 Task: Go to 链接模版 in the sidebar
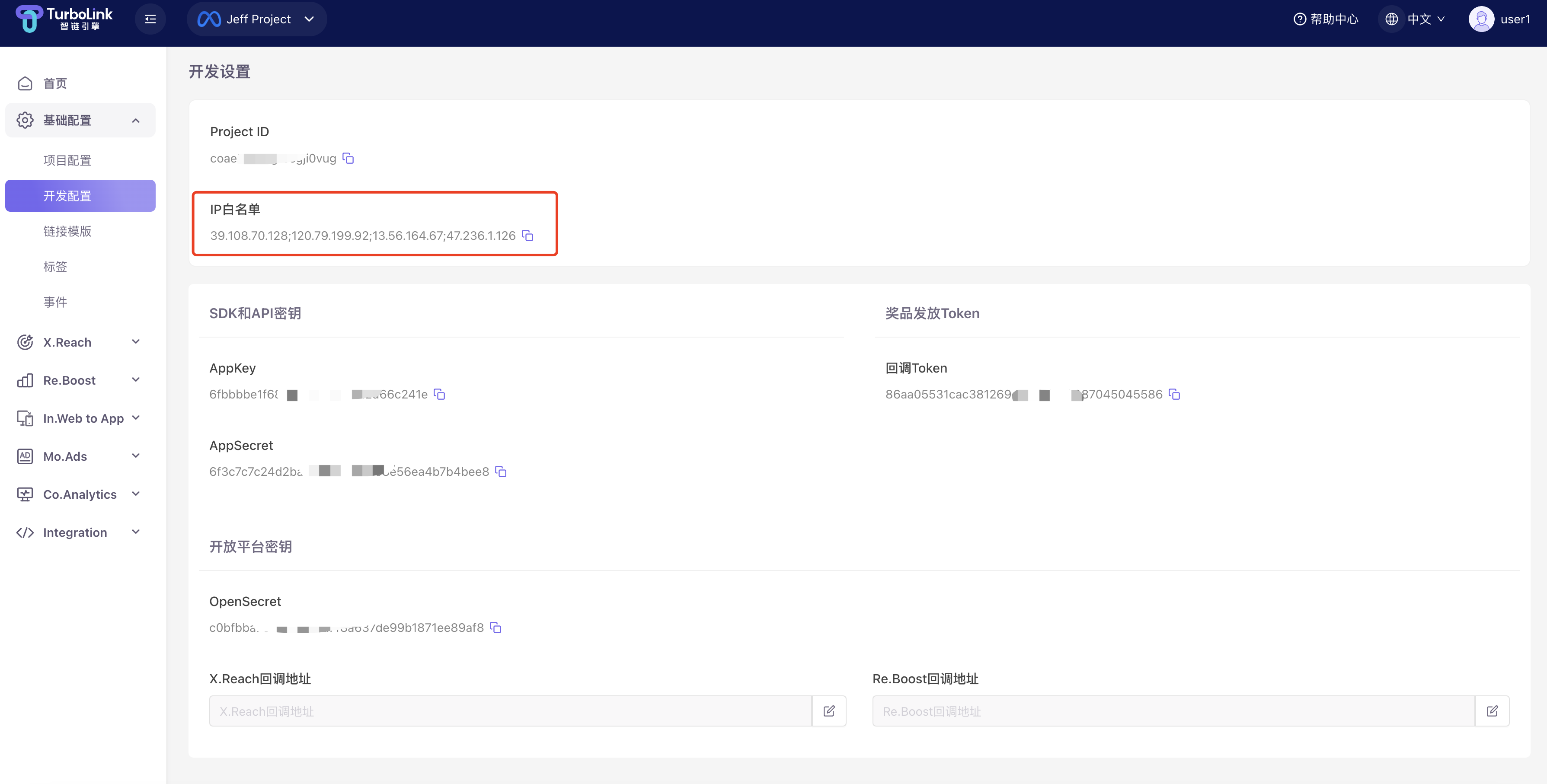(67, 231)
